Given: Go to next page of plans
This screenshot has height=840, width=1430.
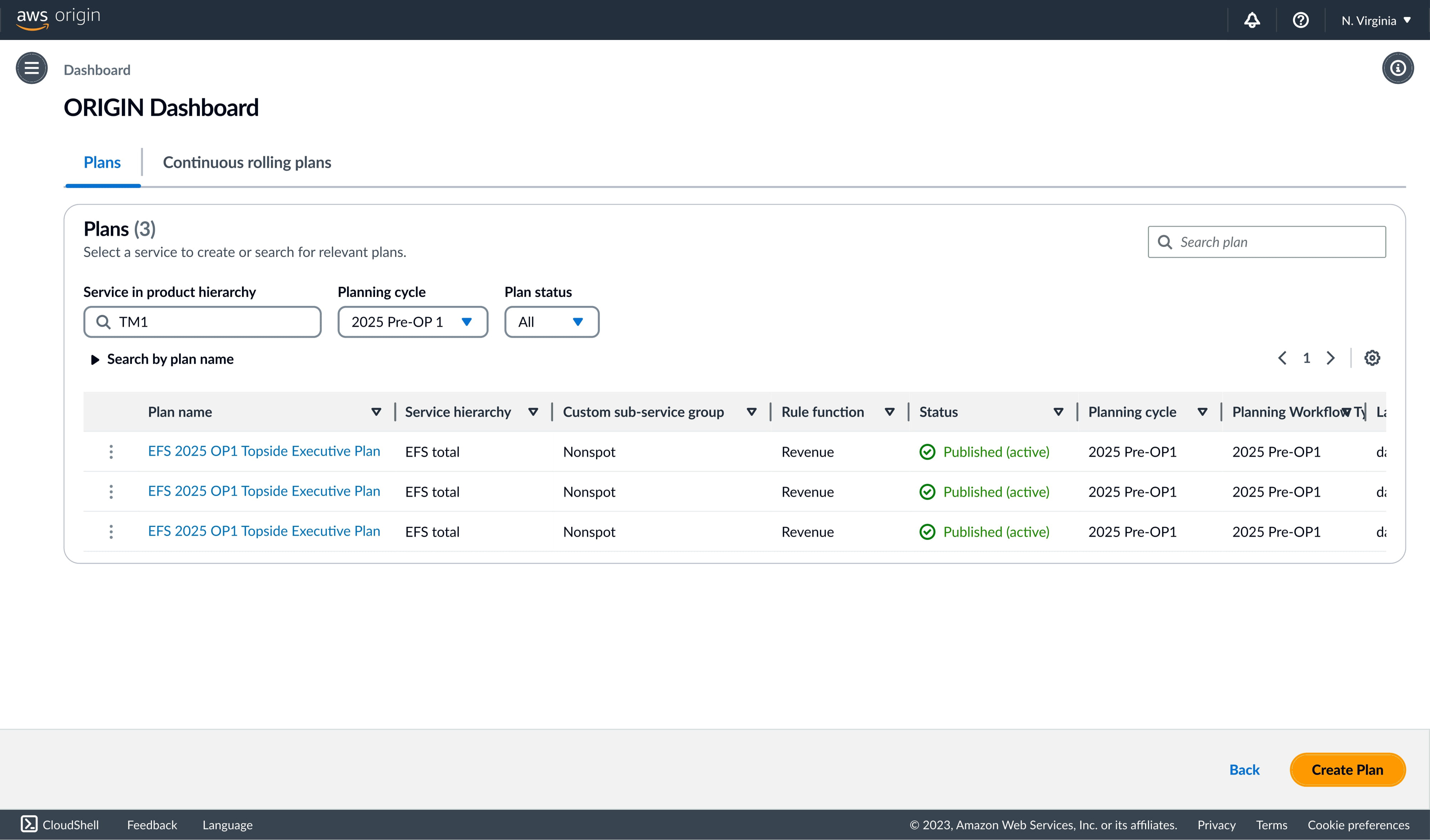Looking at the screenshot, I should [1330, 358].
